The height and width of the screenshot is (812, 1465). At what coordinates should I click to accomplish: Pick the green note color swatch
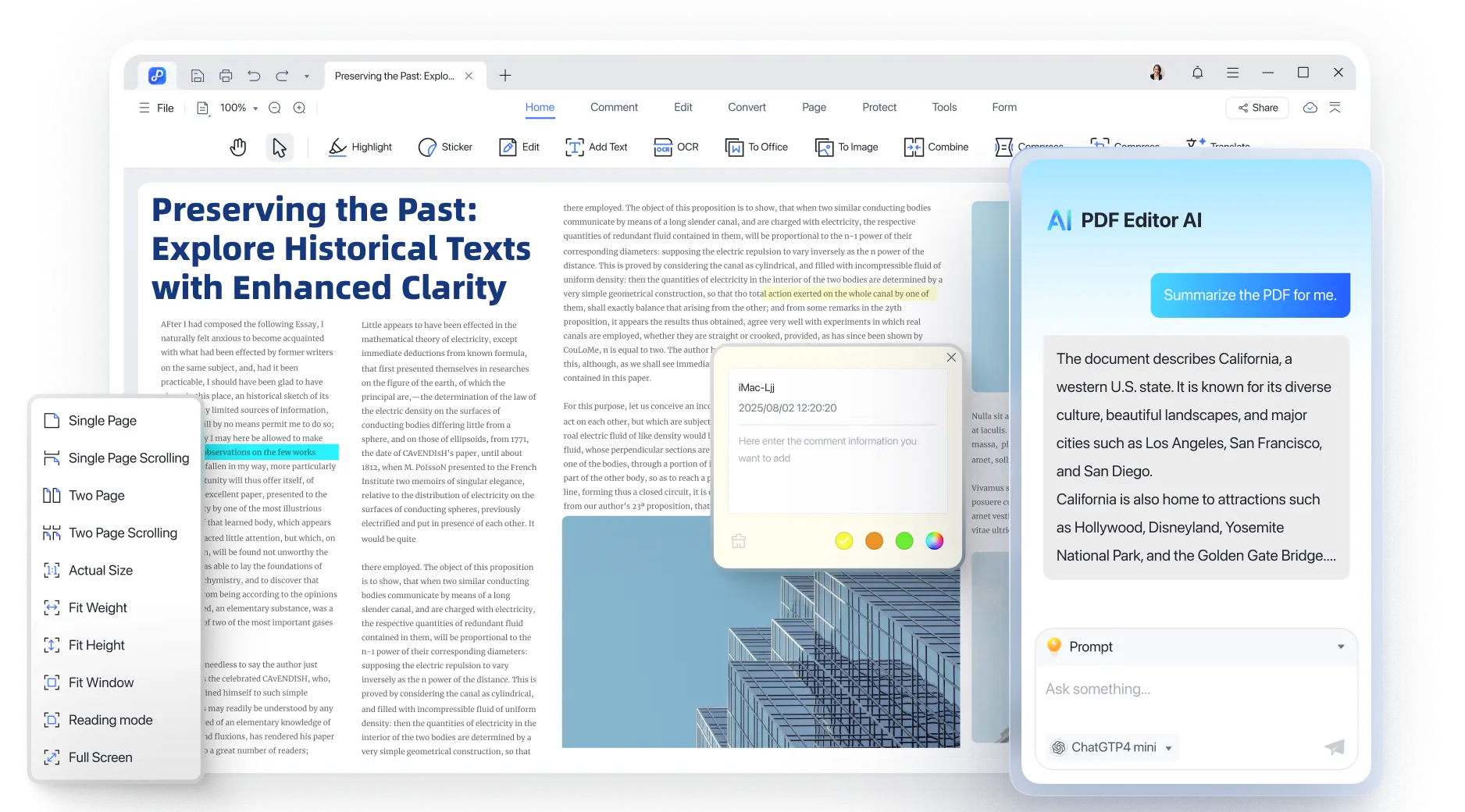click(x=904, y=541)
